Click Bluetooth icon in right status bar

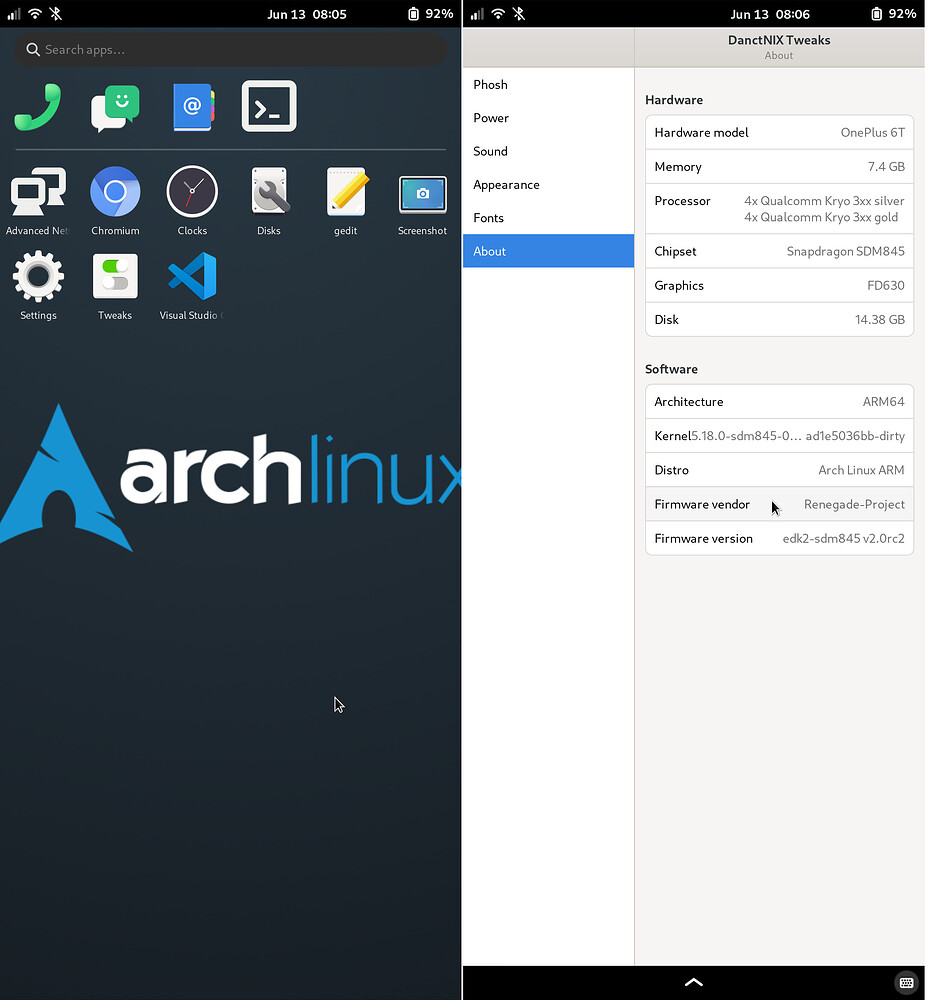click(519, 13)
